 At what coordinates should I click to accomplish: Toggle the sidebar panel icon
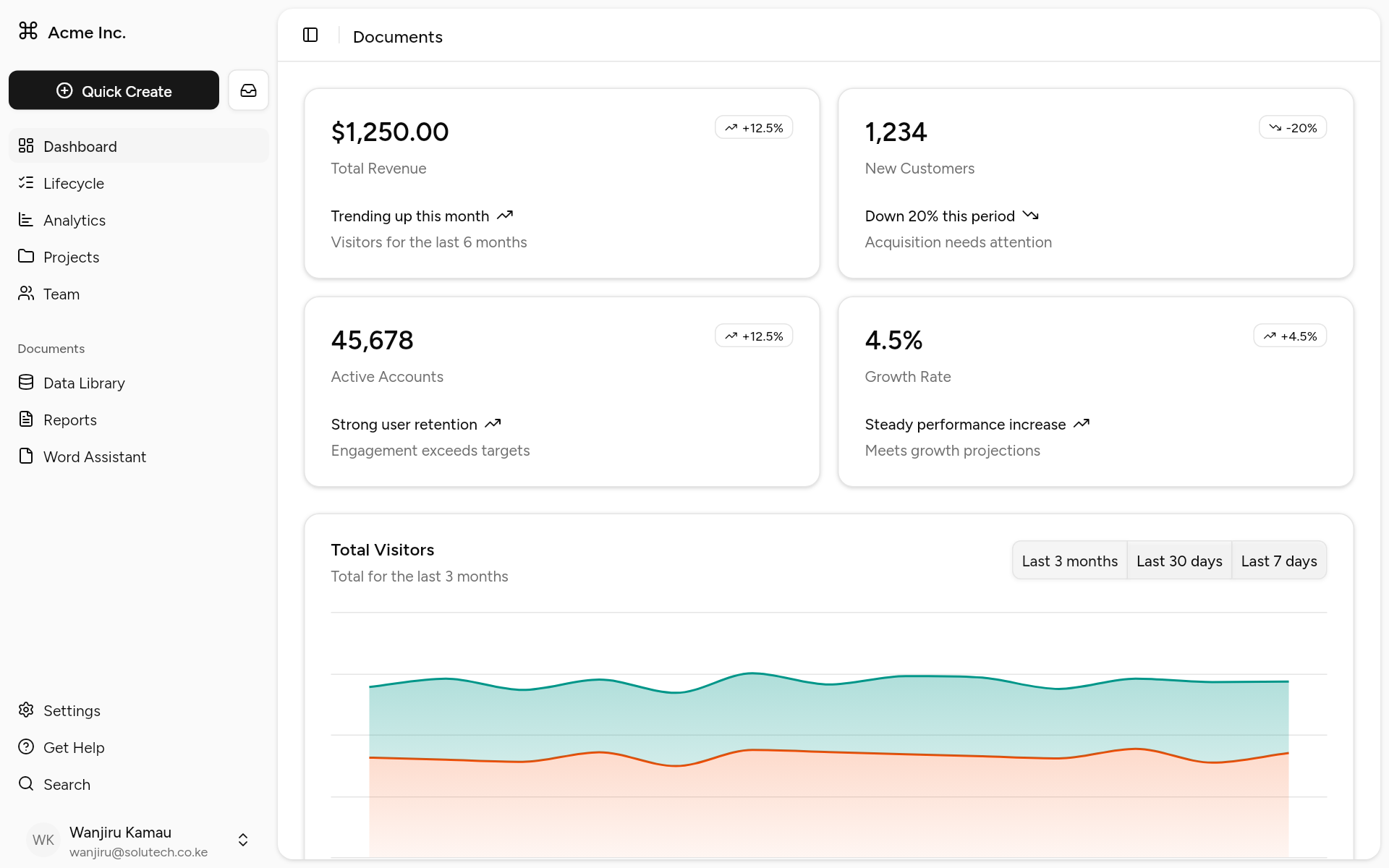click(x=310, y=35)
